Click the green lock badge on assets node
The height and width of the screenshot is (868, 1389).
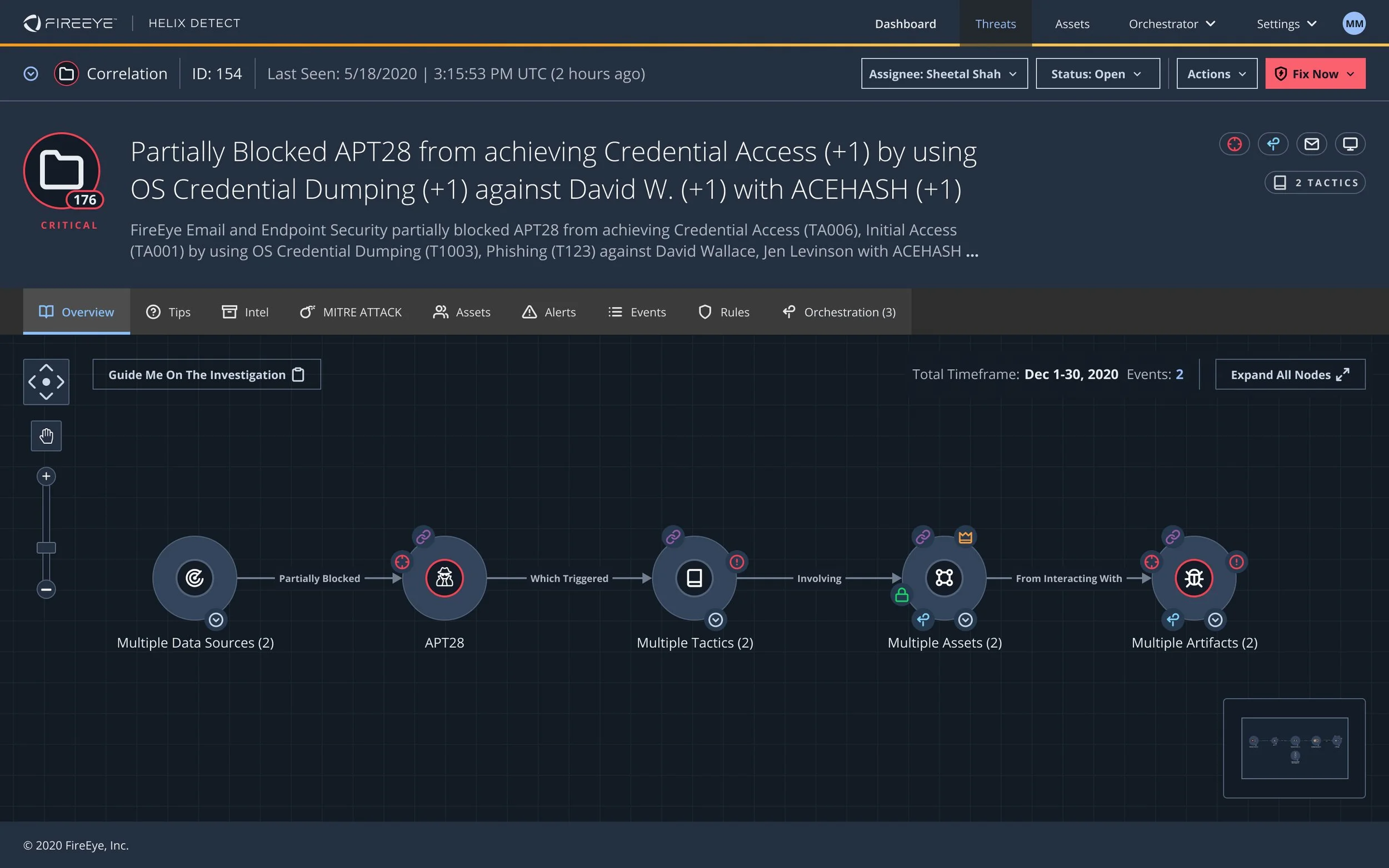902,595
